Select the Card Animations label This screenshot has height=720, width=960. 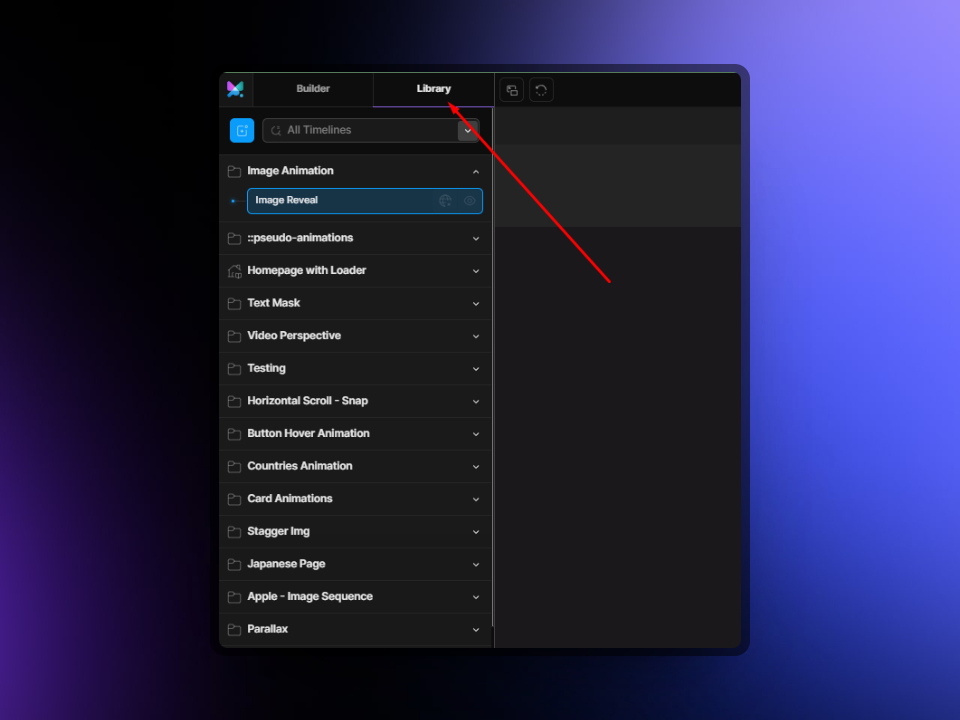point(290,498)
